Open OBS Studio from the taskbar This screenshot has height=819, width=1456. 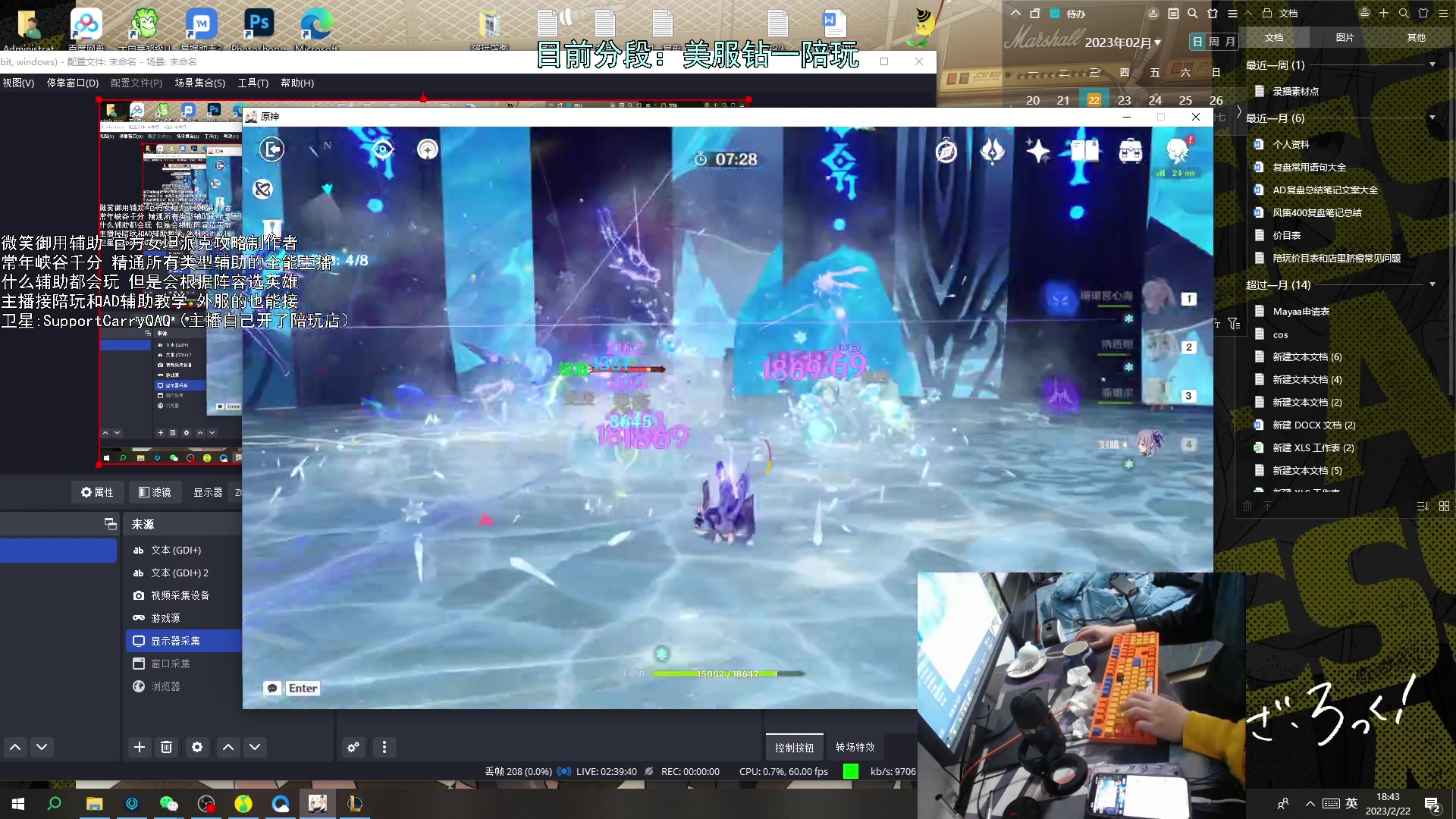coord(206,804)
